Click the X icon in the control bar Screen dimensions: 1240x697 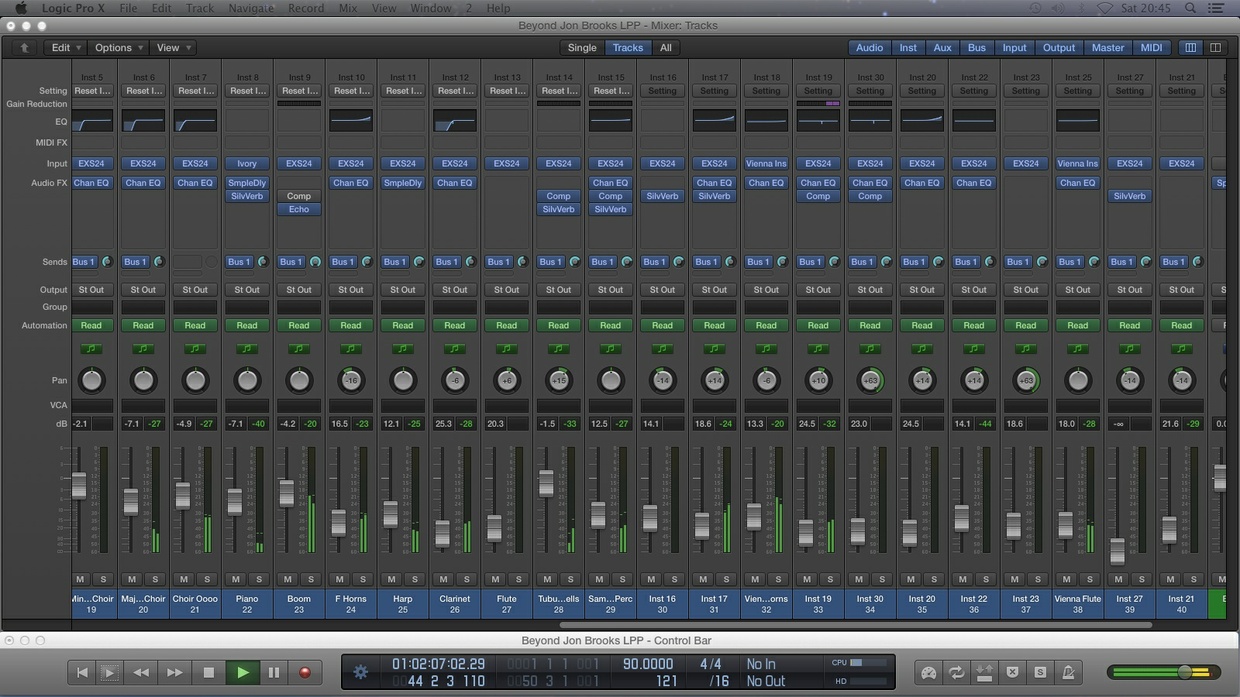click(1012, 673)
